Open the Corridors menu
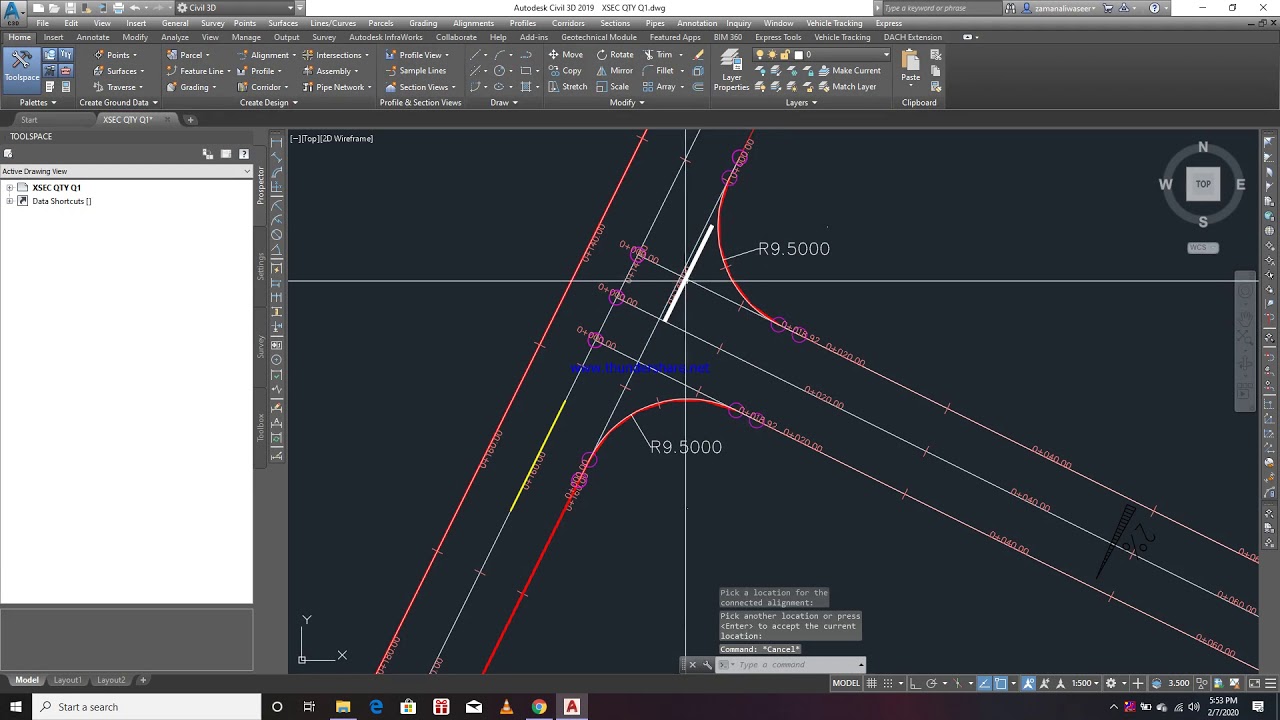Viewport: 1280px width, 720px height. click(x=568, y=23)
